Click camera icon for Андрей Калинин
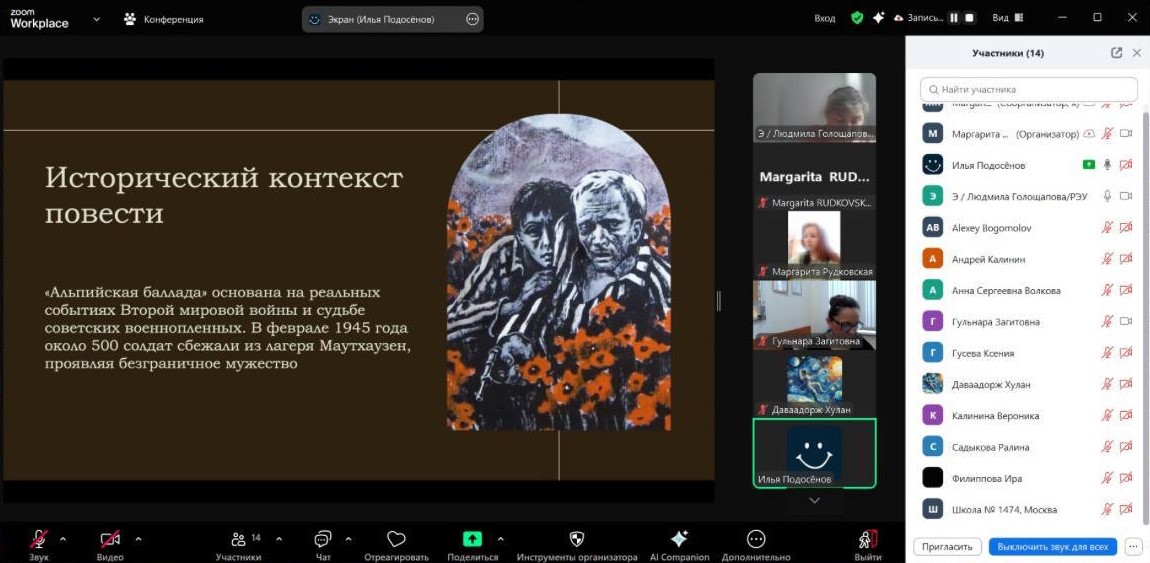1150x563 pixels. (1126, 259)
